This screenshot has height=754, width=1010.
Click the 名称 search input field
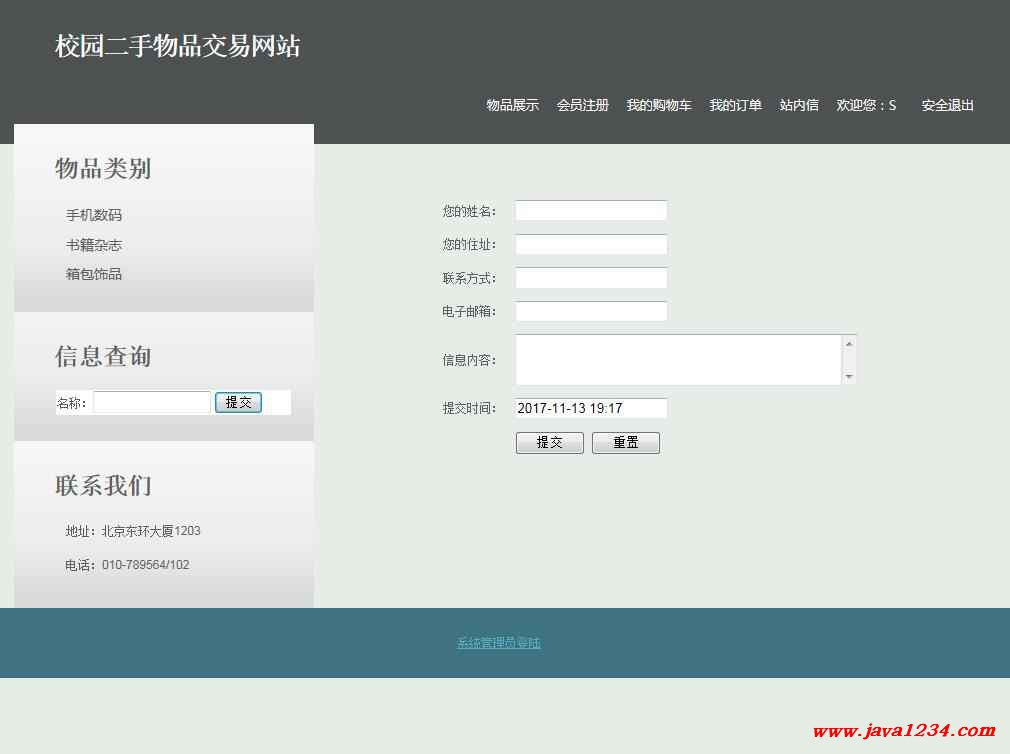(x=152, y=403)
